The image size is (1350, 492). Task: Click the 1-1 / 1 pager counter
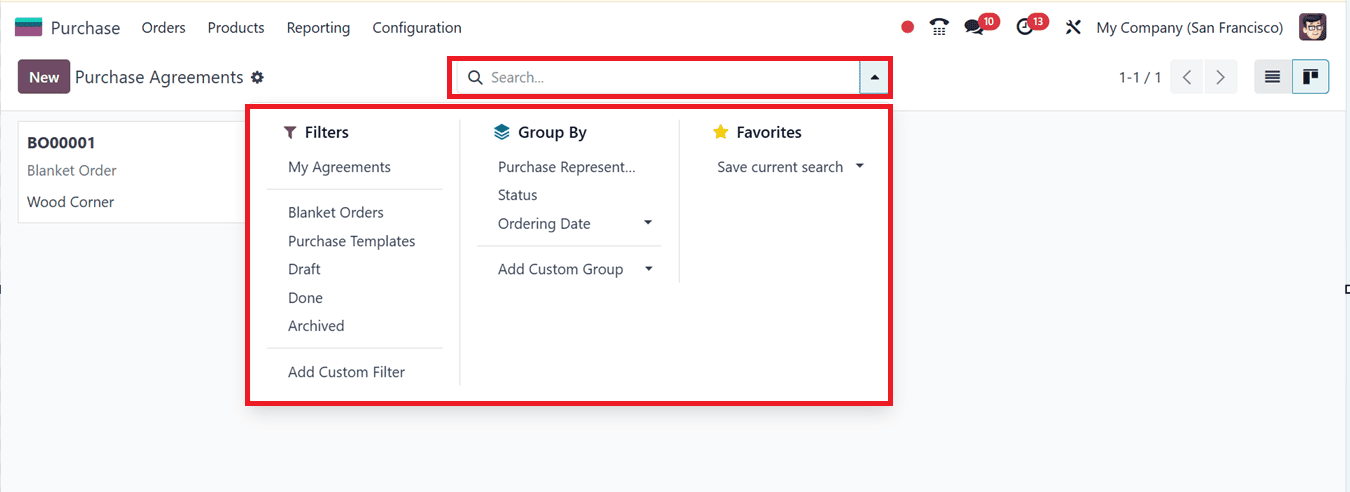coord(1140,77)
